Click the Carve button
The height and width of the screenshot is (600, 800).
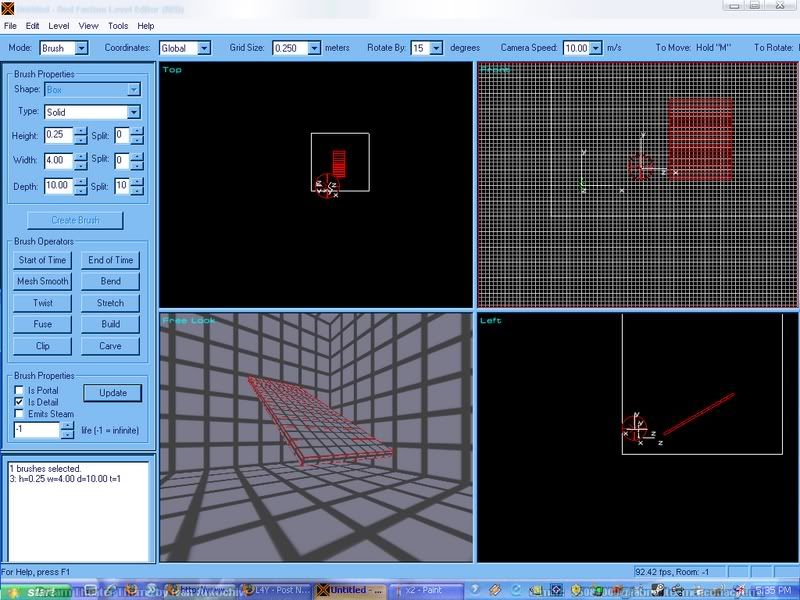point(110,346)
